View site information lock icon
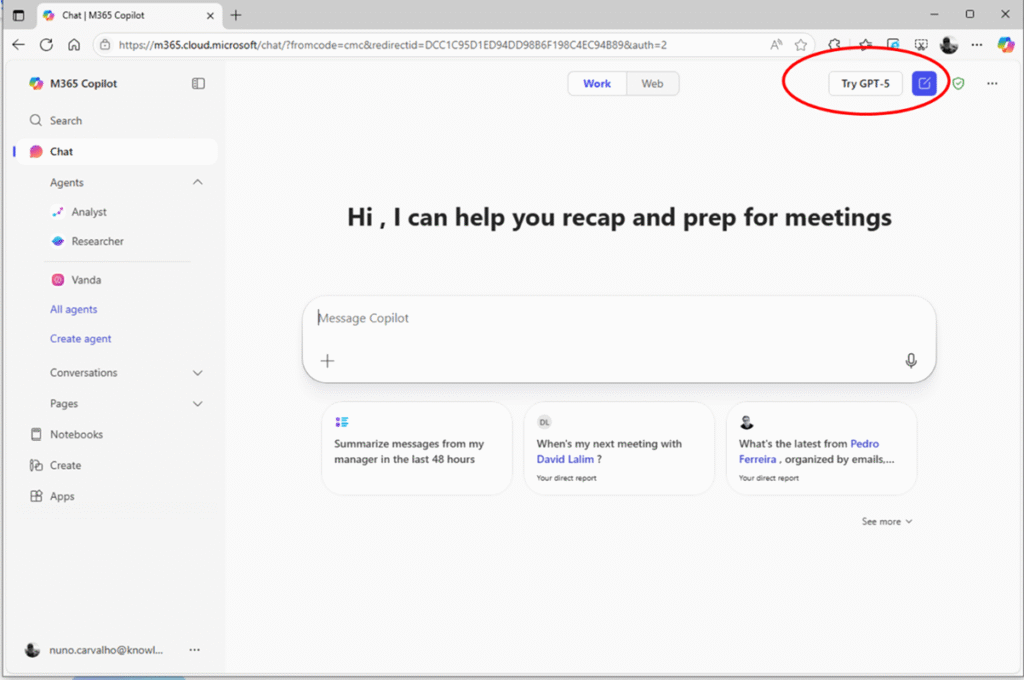1024x680 pixels. [x=104, y=45]
